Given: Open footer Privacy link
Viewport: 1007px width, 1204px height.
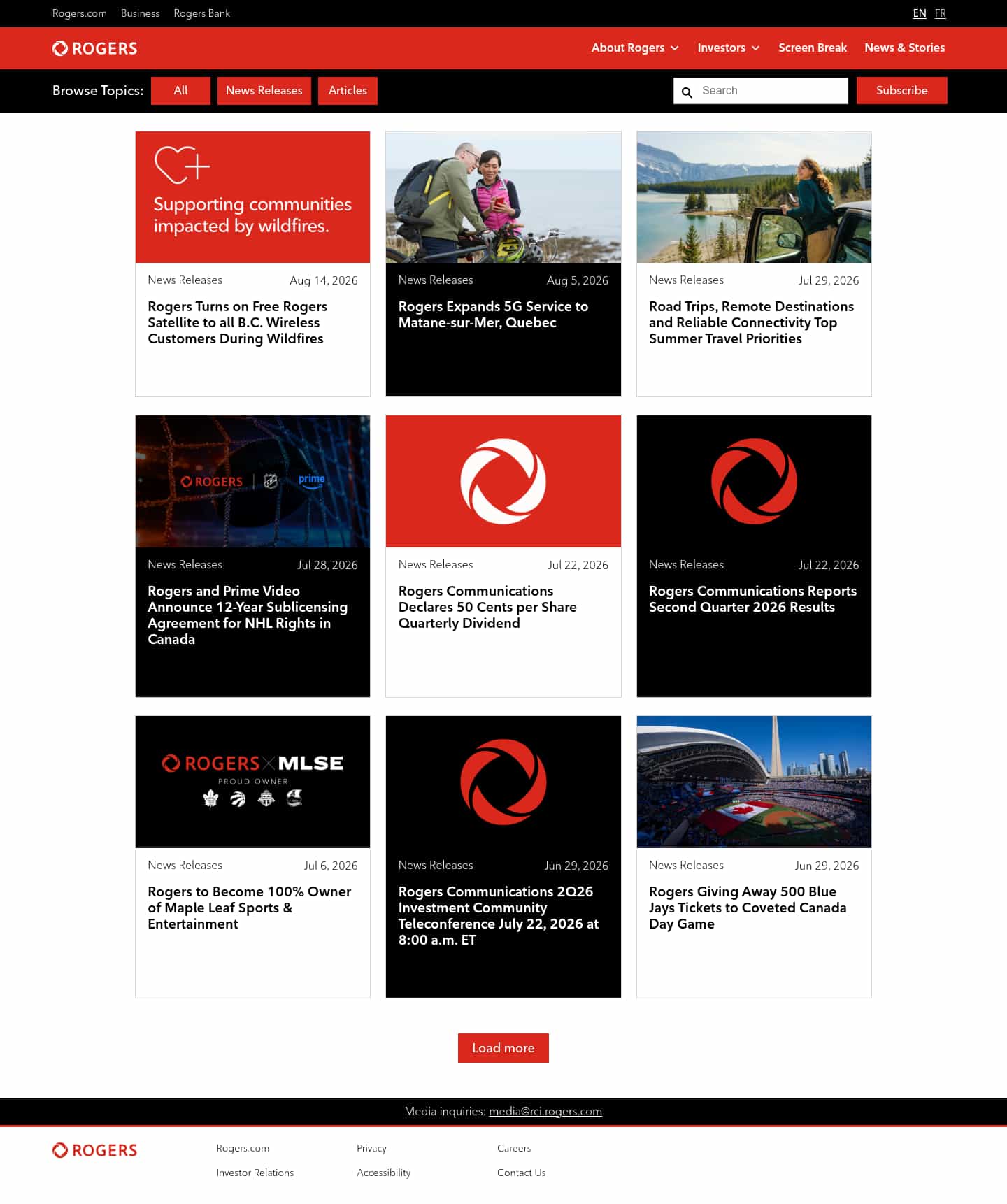Looking at the screenshot, I should click(371, 1148).
